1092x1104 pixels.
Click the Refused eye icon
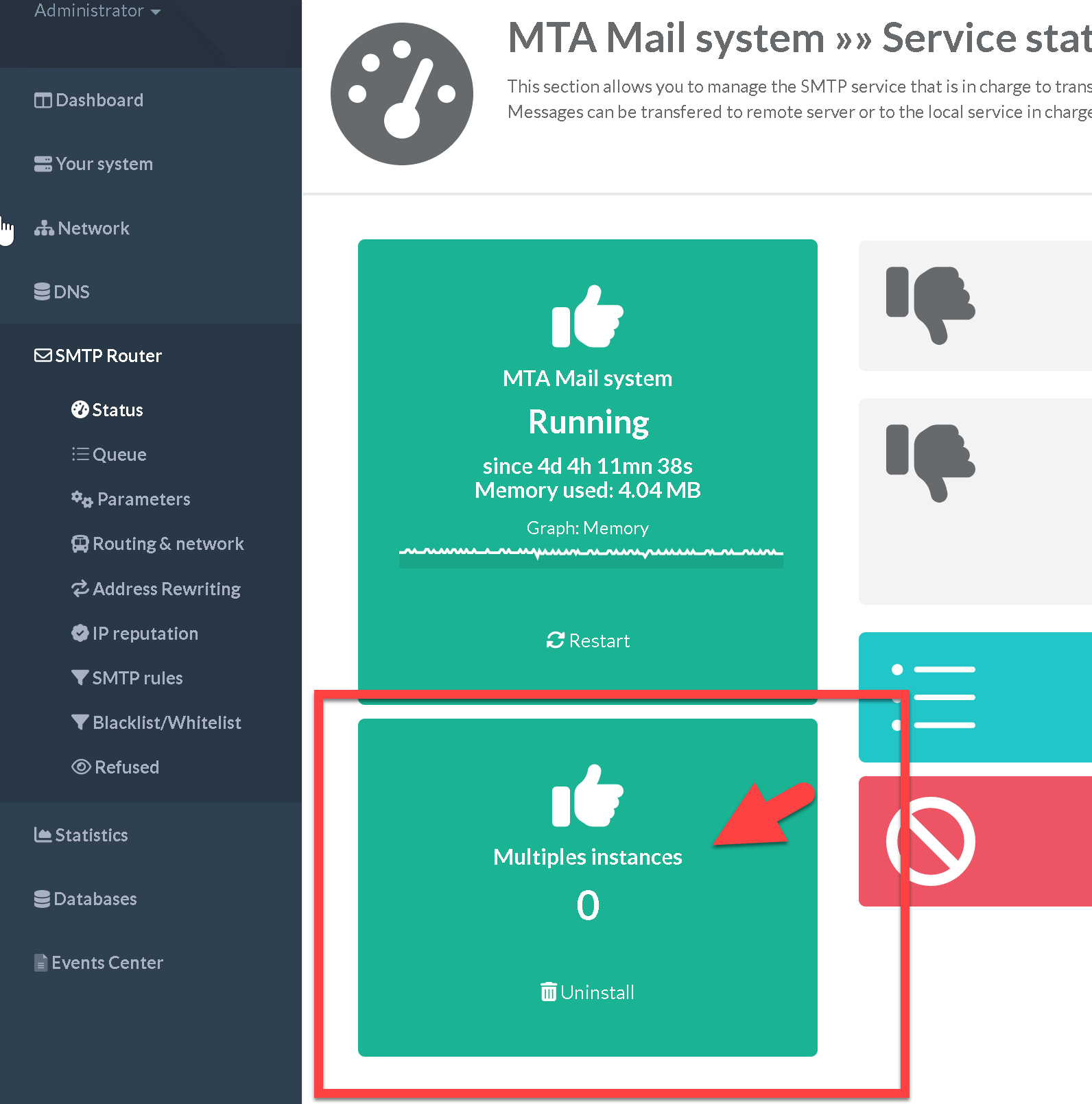[81, 767]
